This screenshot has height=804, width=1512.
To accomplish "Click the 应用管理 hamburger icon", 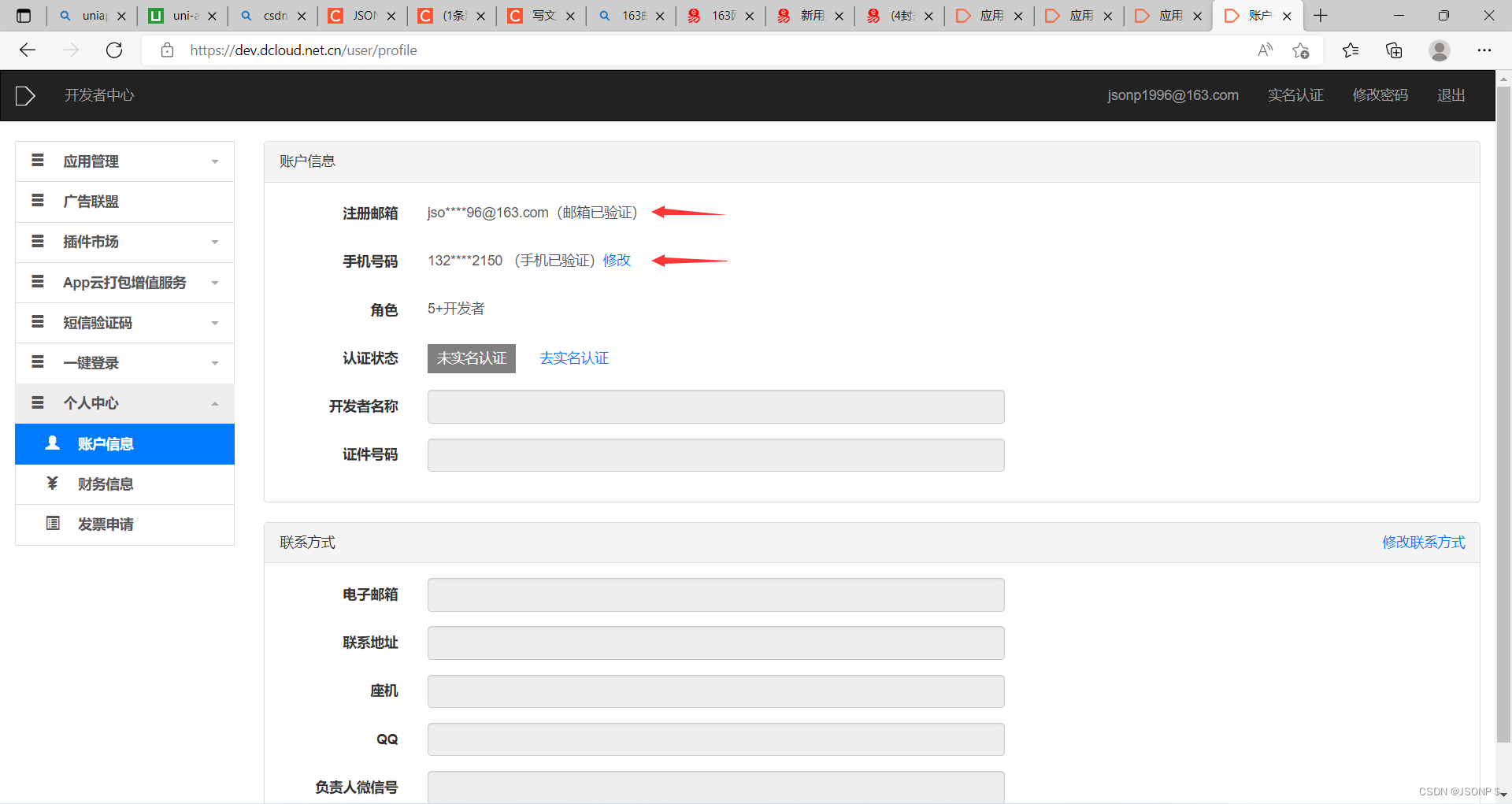I will coord(37,161).
